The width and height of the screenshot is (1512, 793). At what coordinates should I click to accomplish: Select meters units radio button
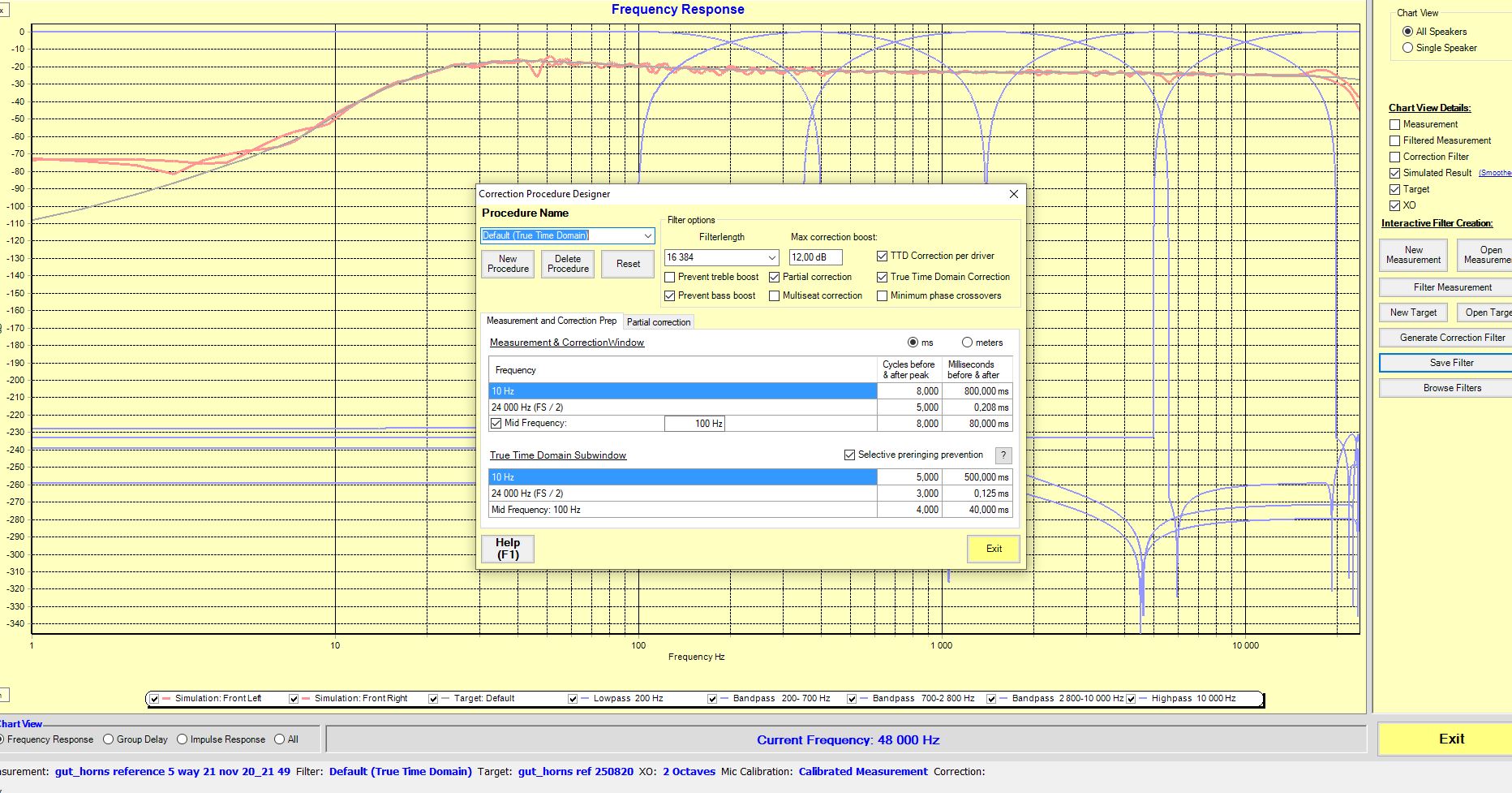tap(967, 343)
